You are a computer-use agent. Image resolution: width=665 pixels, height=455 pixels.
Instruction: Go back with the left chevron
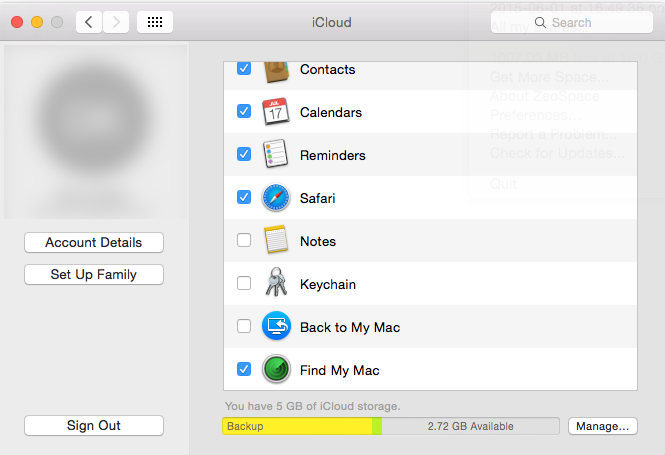tap(89, 22)
